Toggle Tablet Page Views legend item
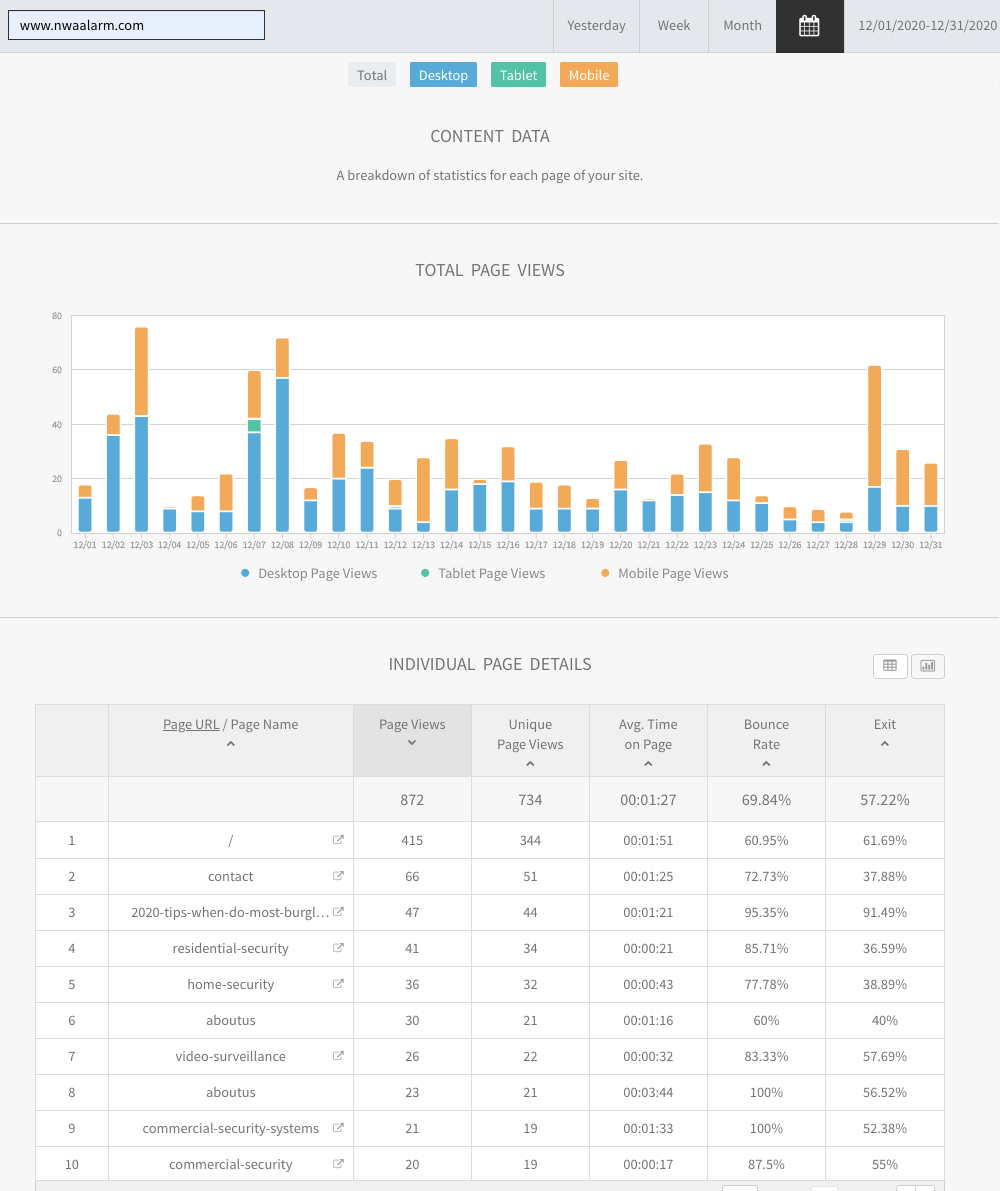1000x1191 pixels. (483, 573)
